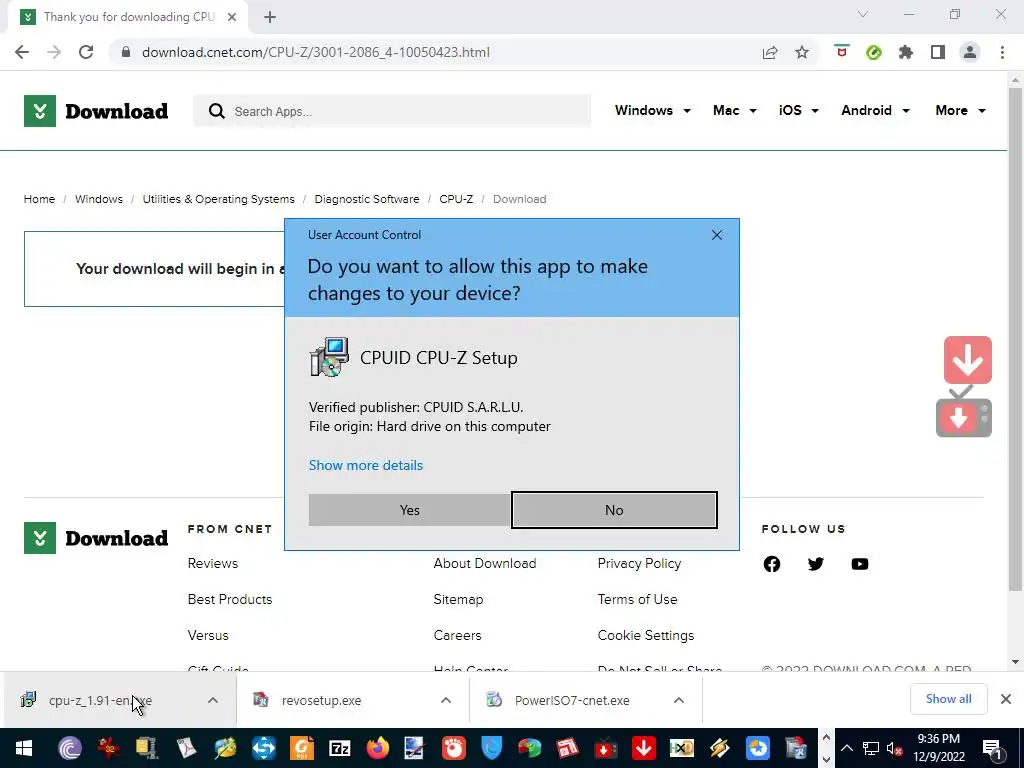Go back to previous page
Screen dimensions: 1024x768
coord(22,52)
